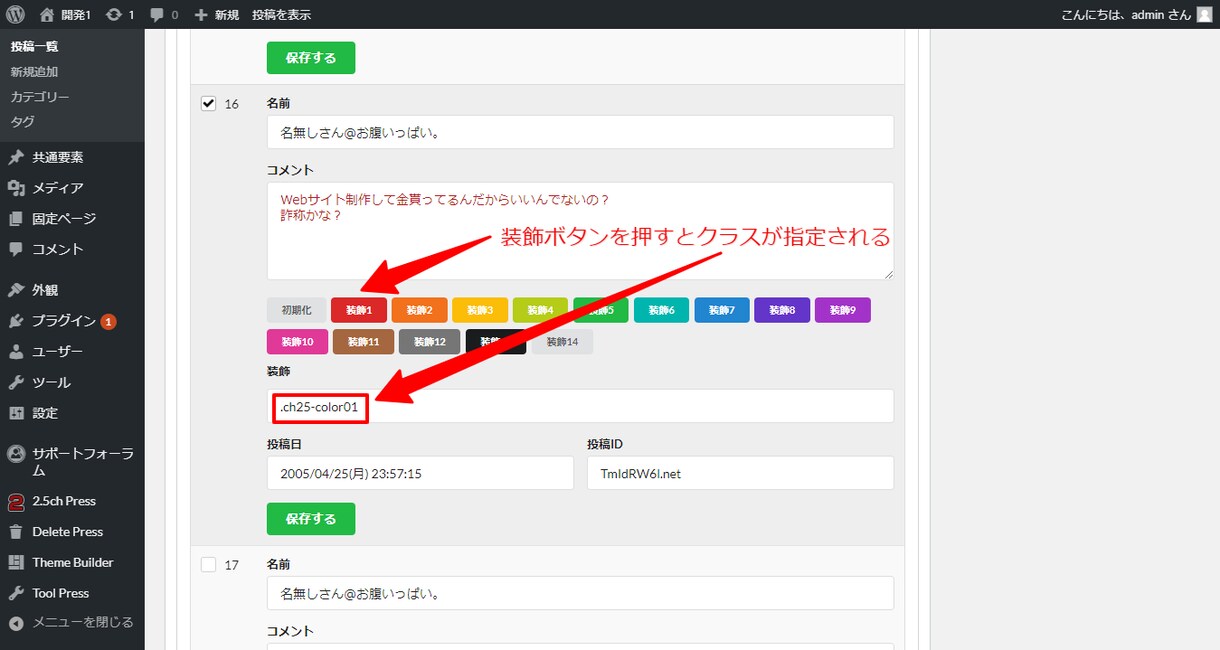The height and width of the screenshot is (650, 1220).
Task: Click the メニューを閉じる collapse icon
Action: [x=16, y=622]
